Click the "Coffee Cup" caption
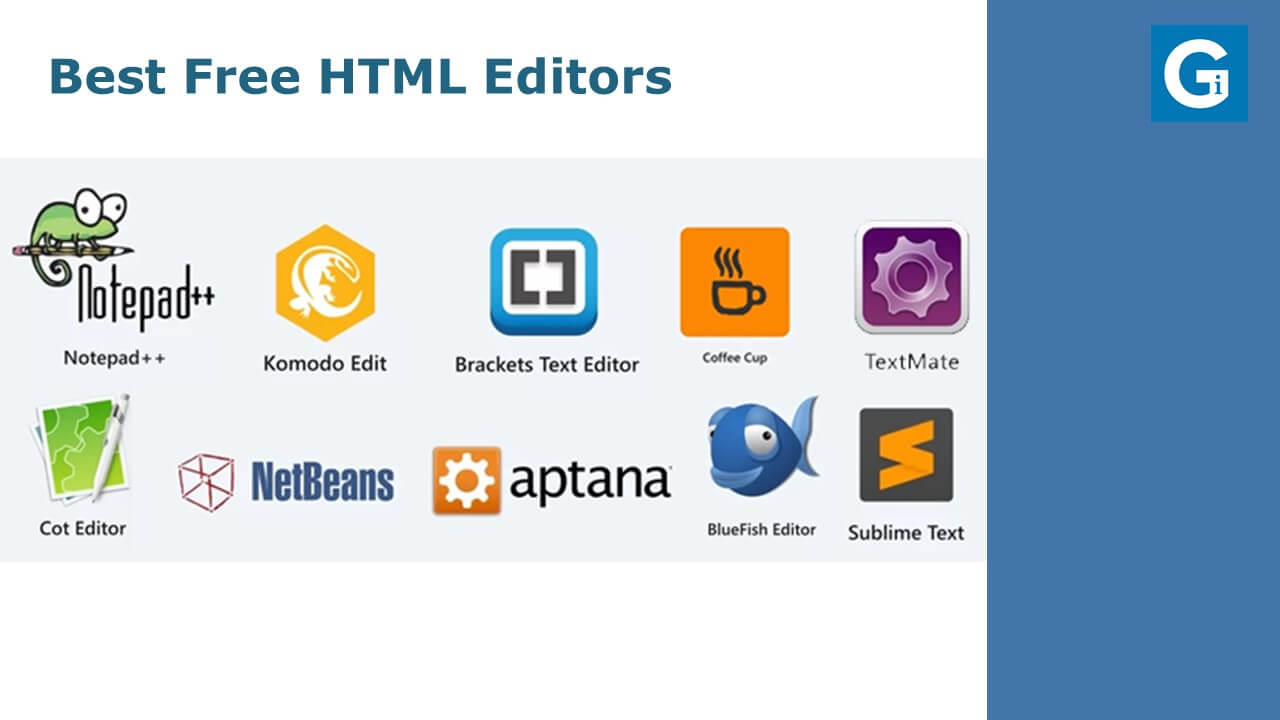The height and width of the screenshot is (720, 1280). pos(735,358)
